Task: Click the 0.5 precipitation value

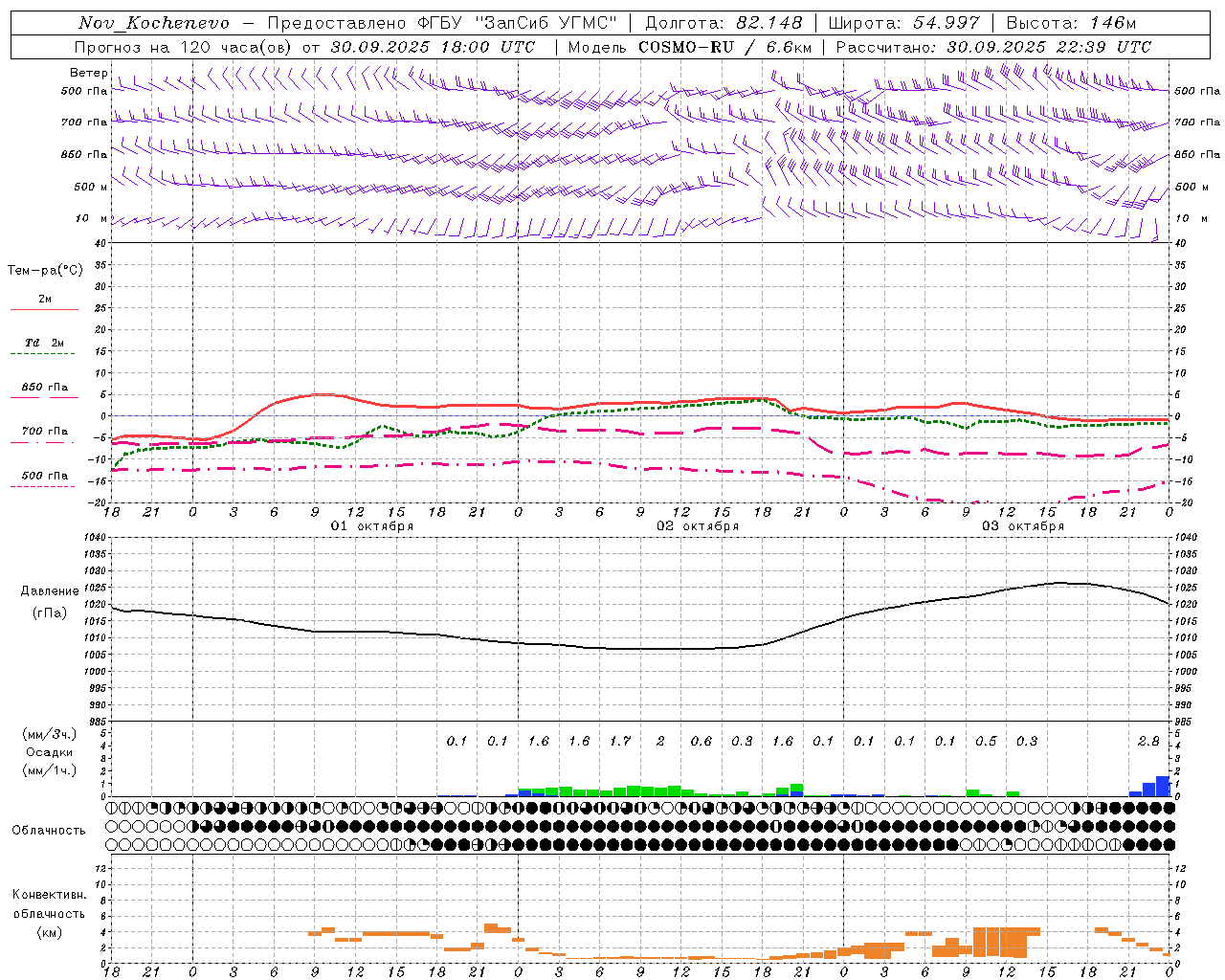Action: (986, 741)
